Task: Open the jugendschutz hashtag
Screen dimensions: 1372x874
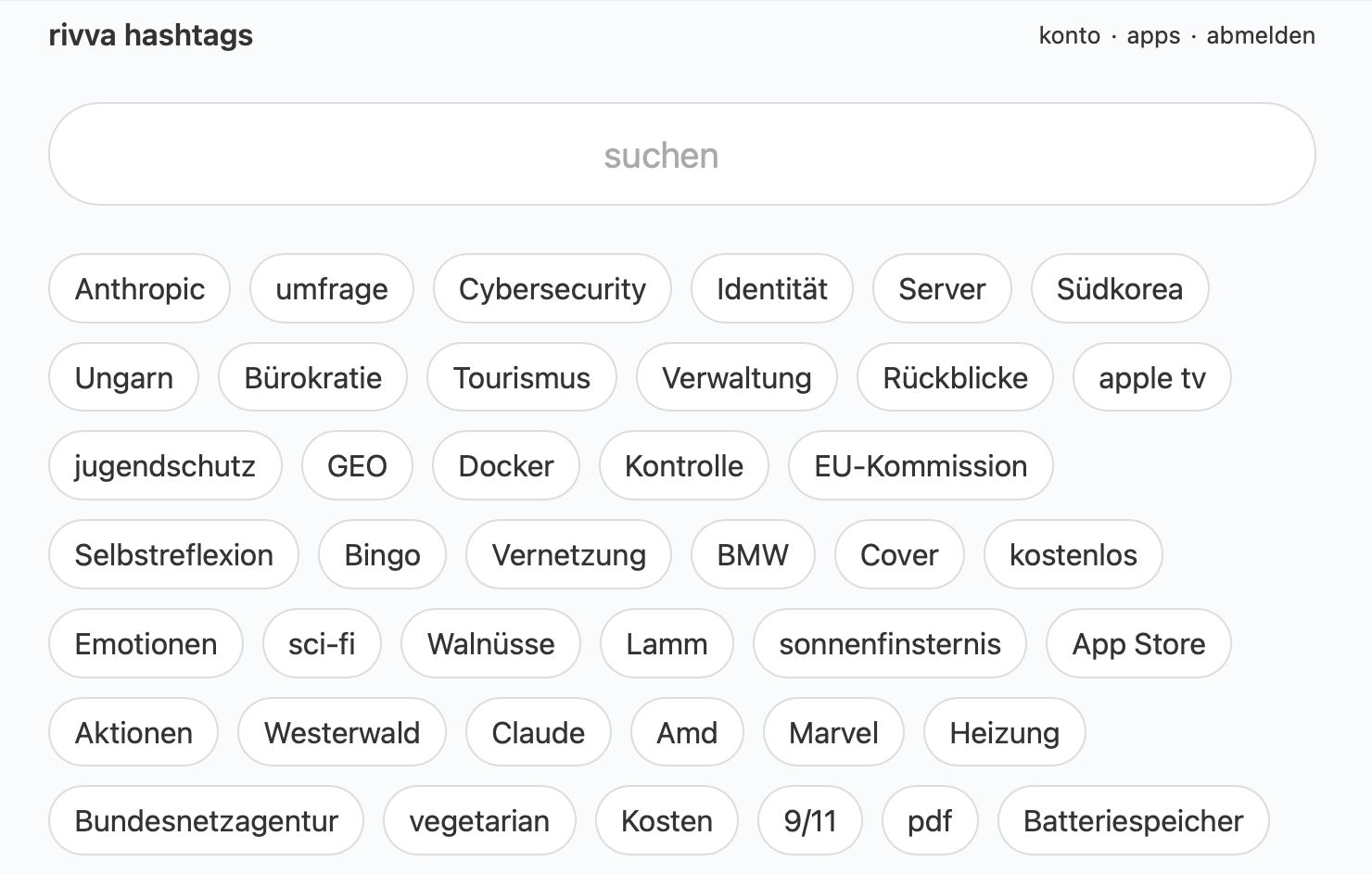Action: (165, 465)
